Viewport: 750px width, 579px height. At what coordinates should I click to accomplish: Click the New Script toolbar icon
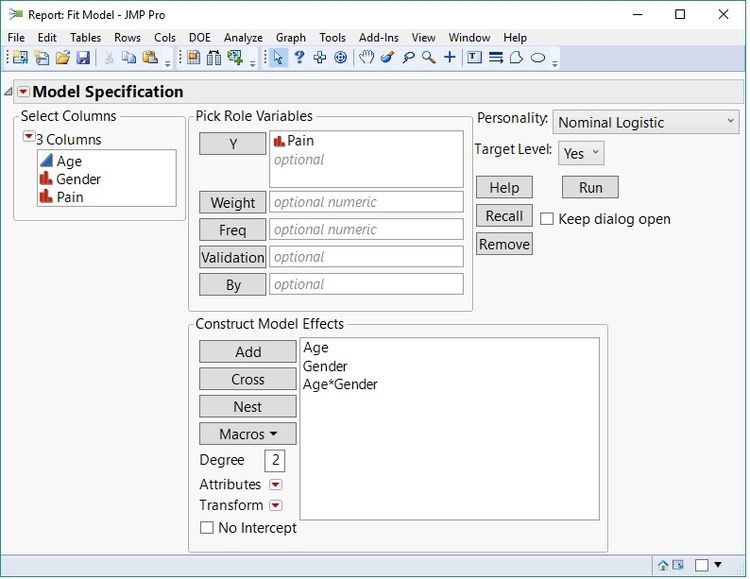pyautogui.click(x=42, y=58)
